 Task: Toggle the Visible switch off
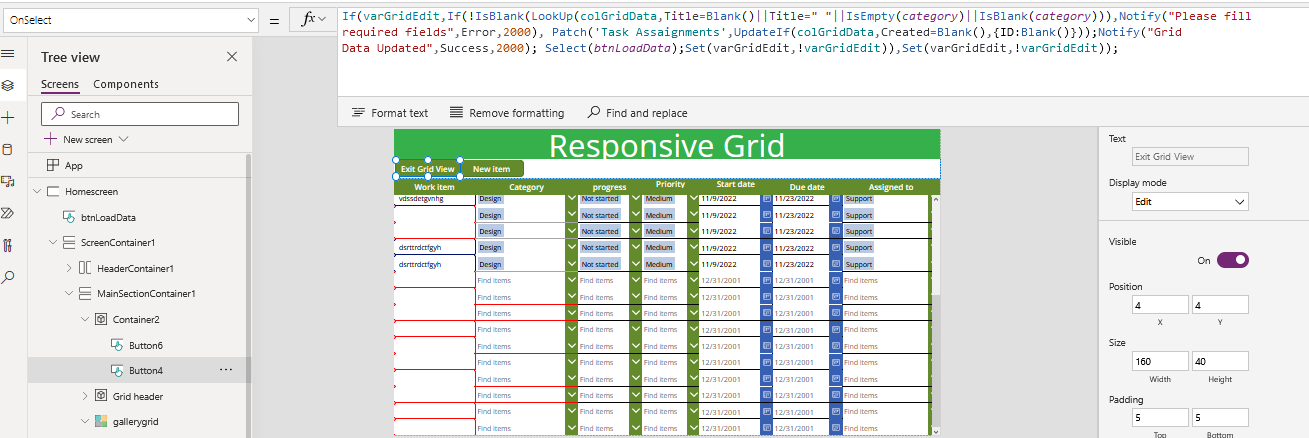(1232, 260)
